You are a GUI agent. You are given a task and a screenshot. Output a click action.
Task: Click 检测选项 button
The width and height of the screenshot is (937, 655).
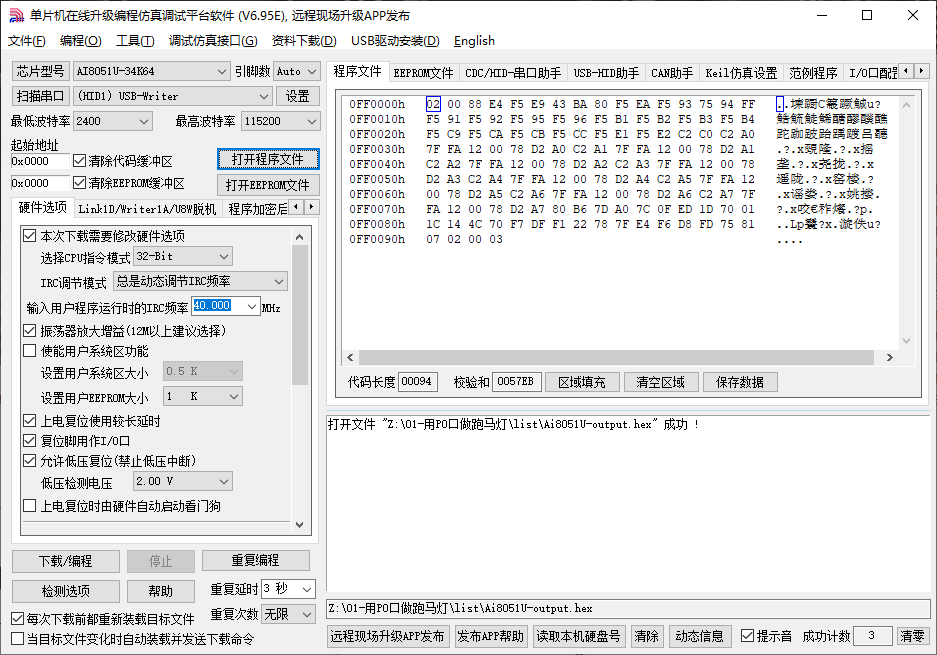coord(66,591)
